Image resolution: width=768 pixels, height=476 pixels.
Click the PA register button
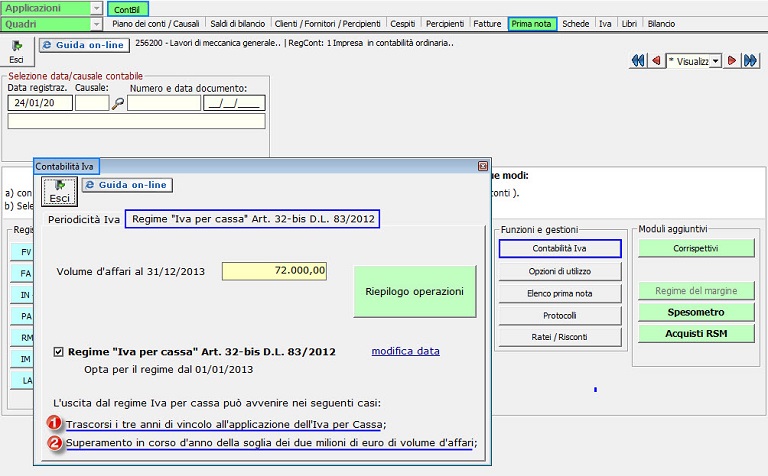click(x=22, y=316)
